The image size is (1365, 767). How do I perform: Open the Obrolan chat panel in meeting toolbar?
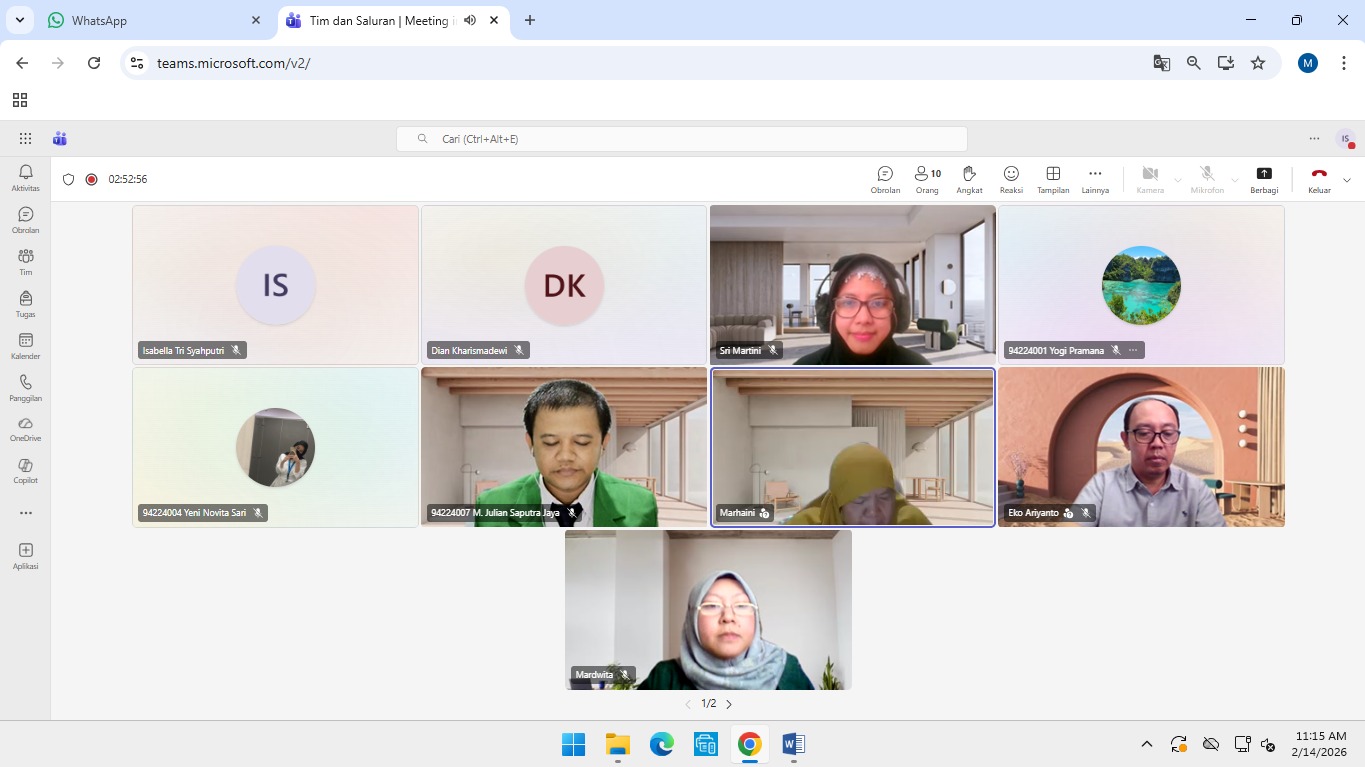(x=885, y=179)
